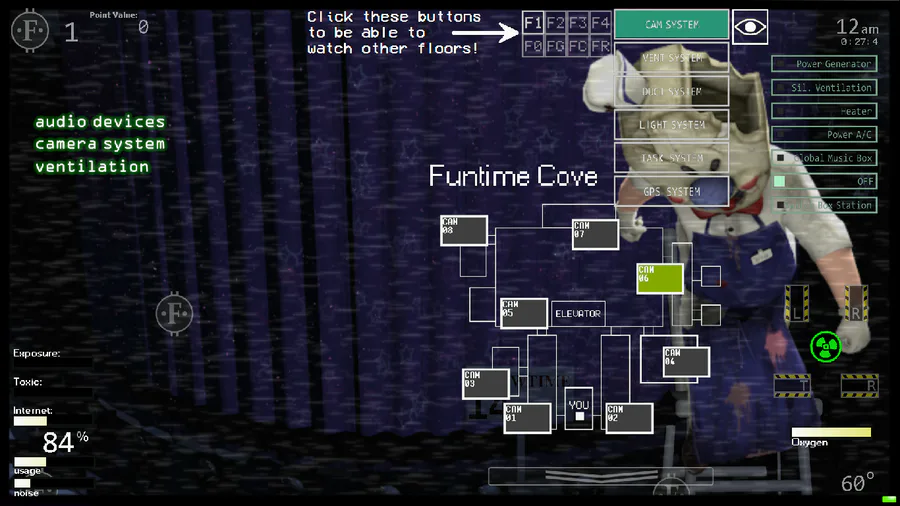Click the 60° temperature reading
This screenshot has width=900, height=506.
[858, 483]
